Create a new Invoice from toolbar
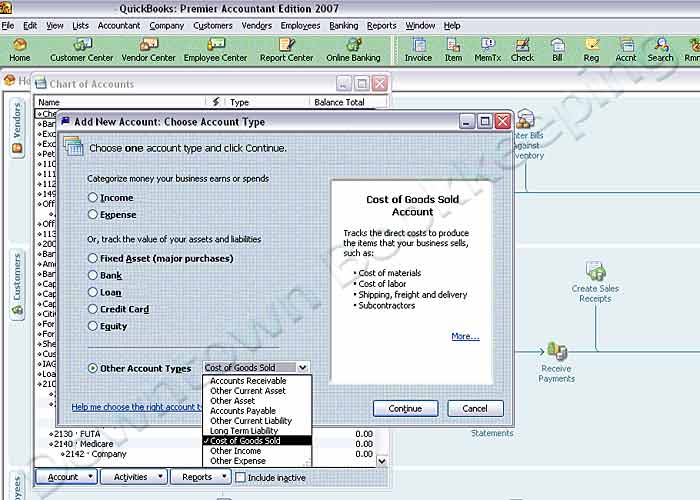 [418, 50]
